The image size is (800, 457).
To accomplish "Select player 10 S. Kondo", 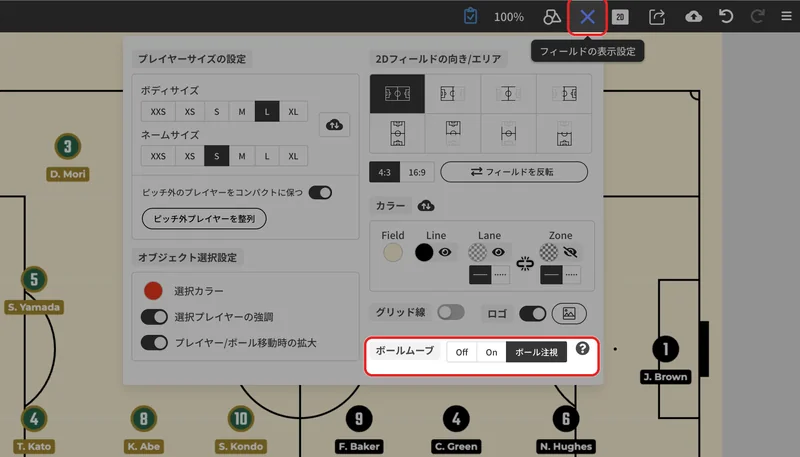I will click(x=241, y=419).
